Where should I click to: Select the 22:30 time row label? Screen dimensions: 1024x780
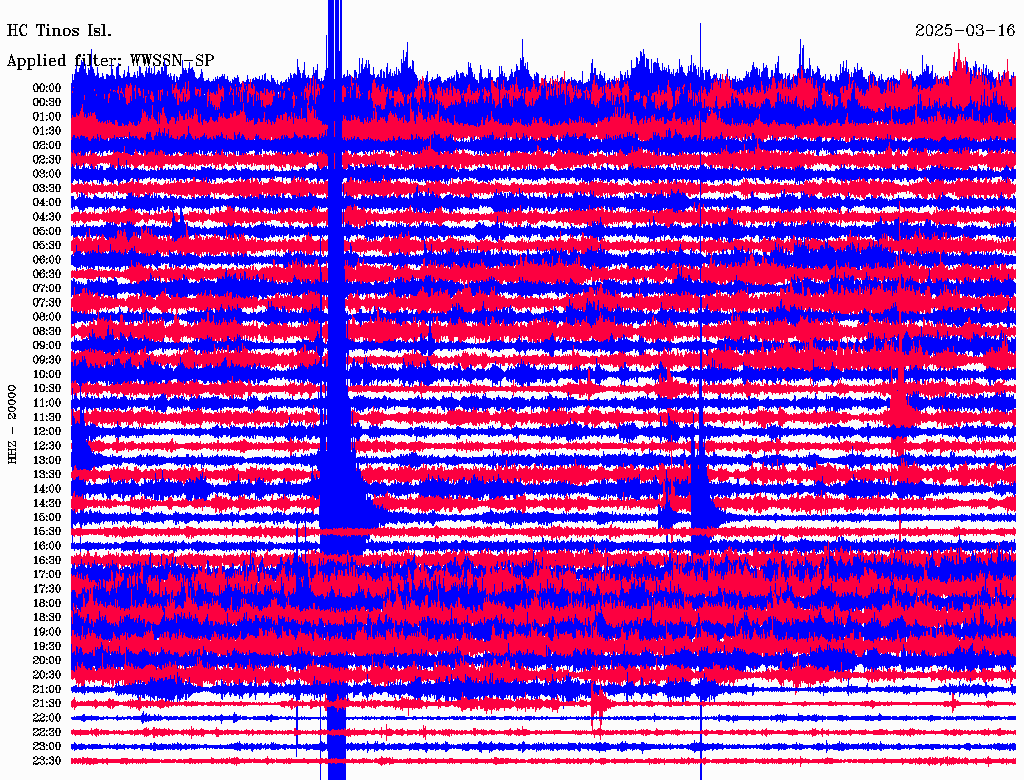[47, 733]
